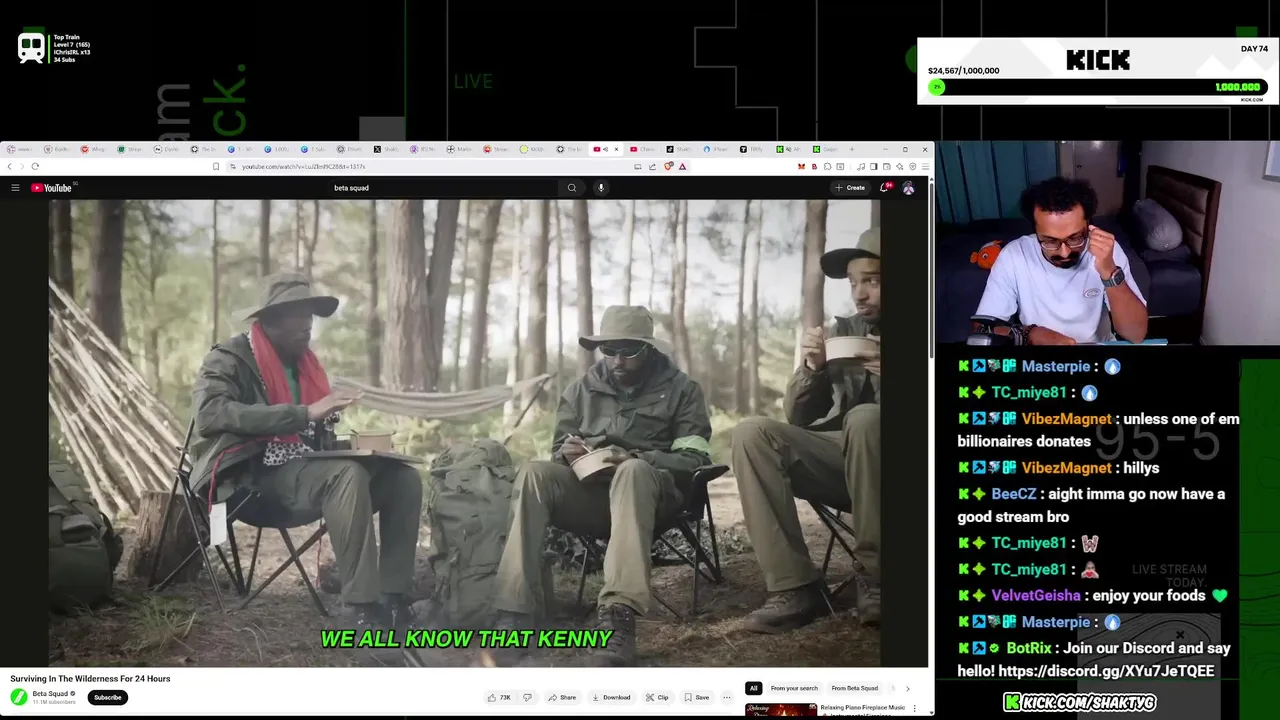The image size is (1280, 720).
Task: Click BeeCZ username in chat
Action: (1013, 494)
